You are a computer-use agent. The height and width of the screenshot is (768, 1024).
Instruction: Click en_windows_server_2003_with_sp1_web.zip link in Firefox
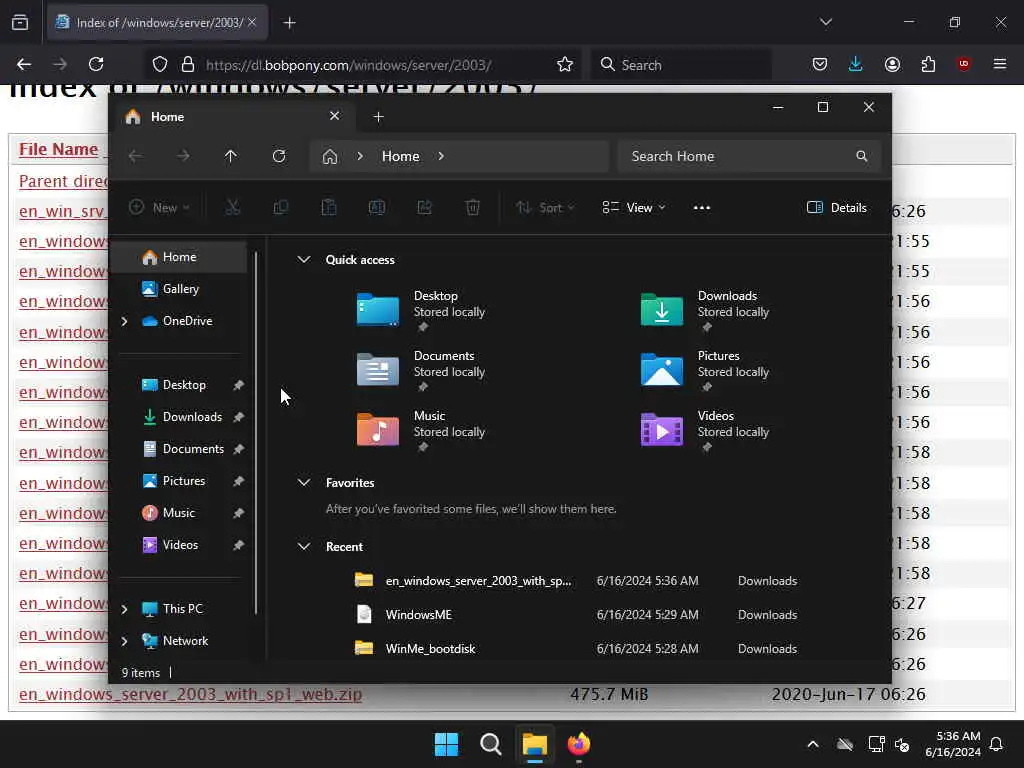190,694
